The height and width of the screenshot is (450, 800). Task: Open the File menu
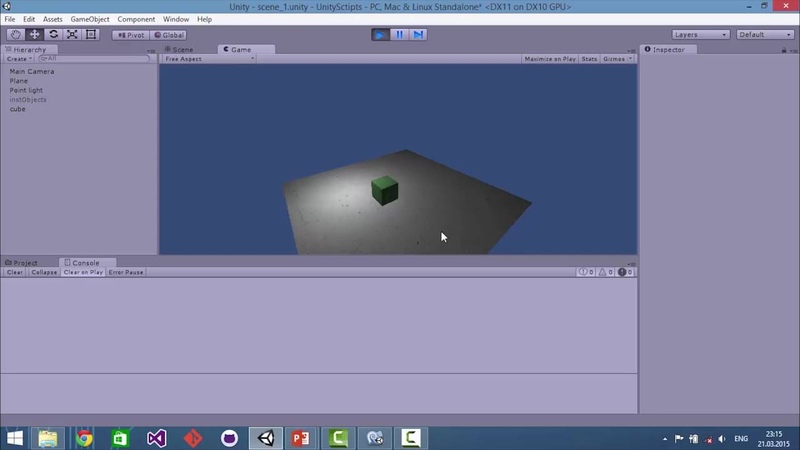coord(10,19)
